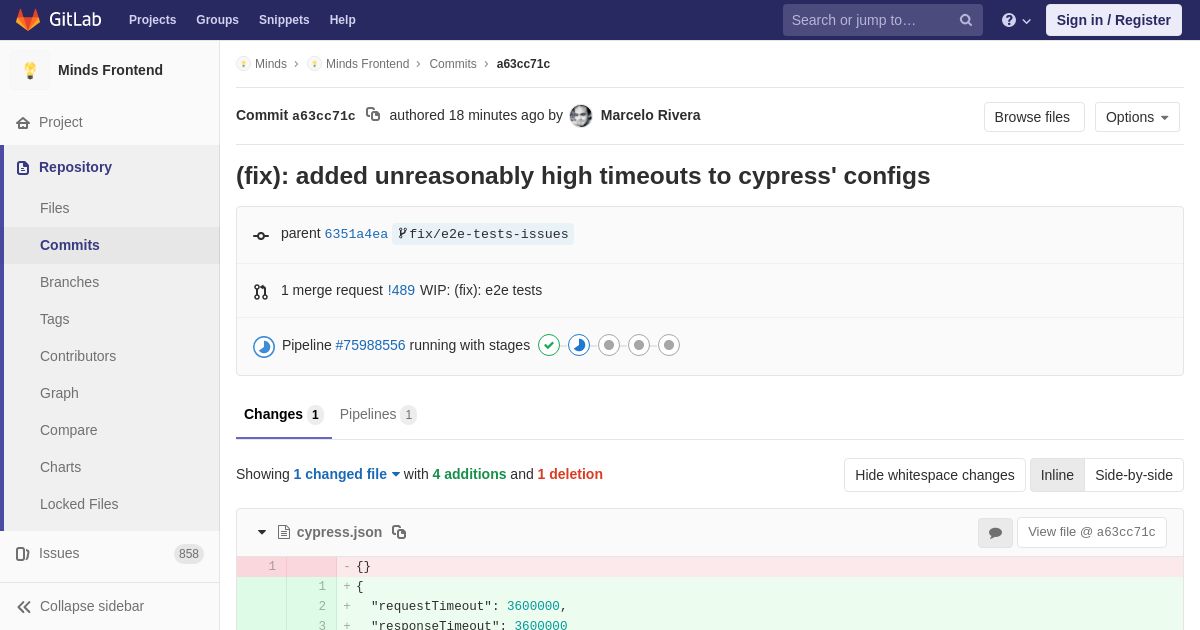Click the cypress.json file name
Screen dimensions: 1200x630
(339, 532)
